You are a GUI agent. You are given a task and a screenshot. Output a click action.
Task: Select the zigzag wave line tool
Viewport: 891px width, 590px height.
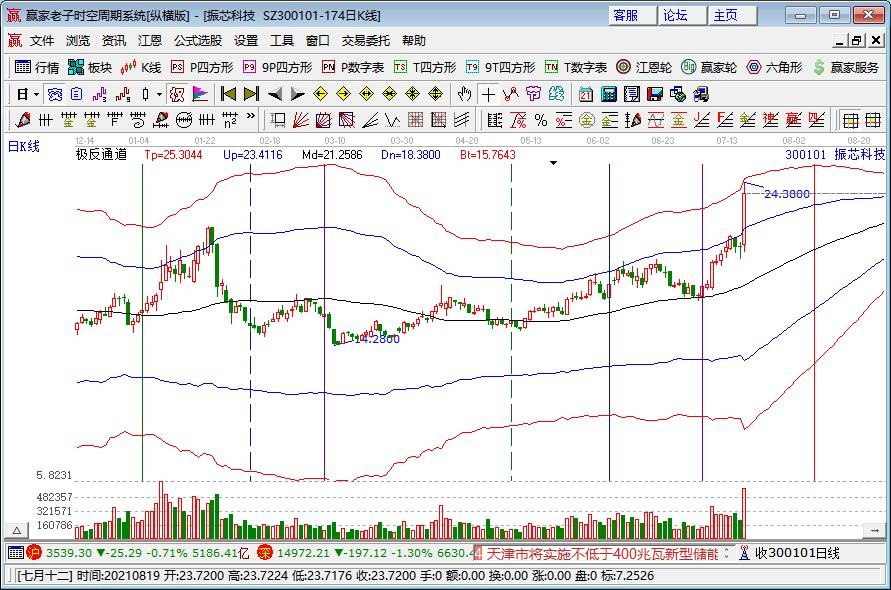[x=392, y=120]
